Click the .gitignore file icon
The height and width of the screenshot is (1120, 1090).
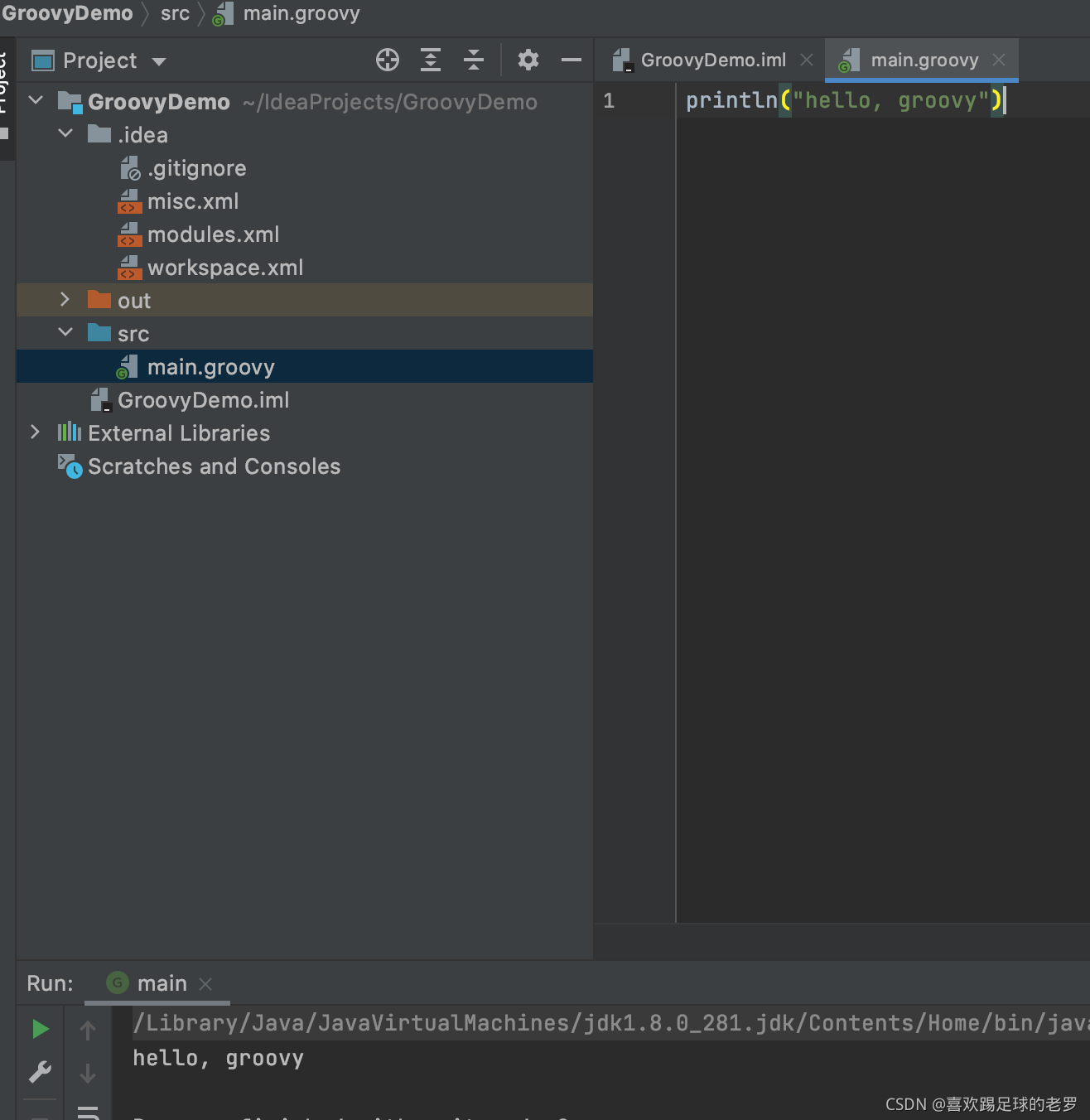(x=131, y=169)
